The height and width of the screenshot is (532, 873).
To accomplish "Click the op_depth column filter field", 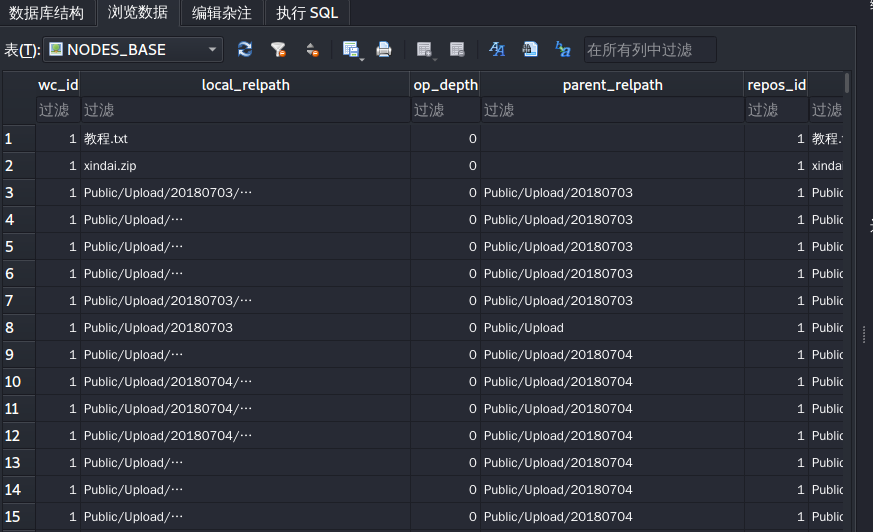I will coord(445,110).
